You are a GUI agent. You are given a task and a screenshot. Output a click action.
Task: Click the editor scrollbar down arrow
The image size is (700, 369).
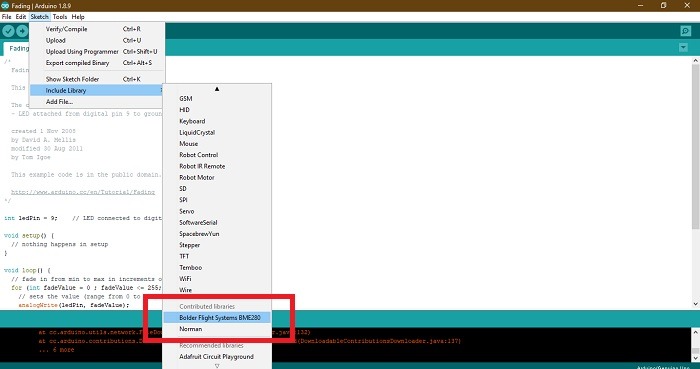point(695,304)
